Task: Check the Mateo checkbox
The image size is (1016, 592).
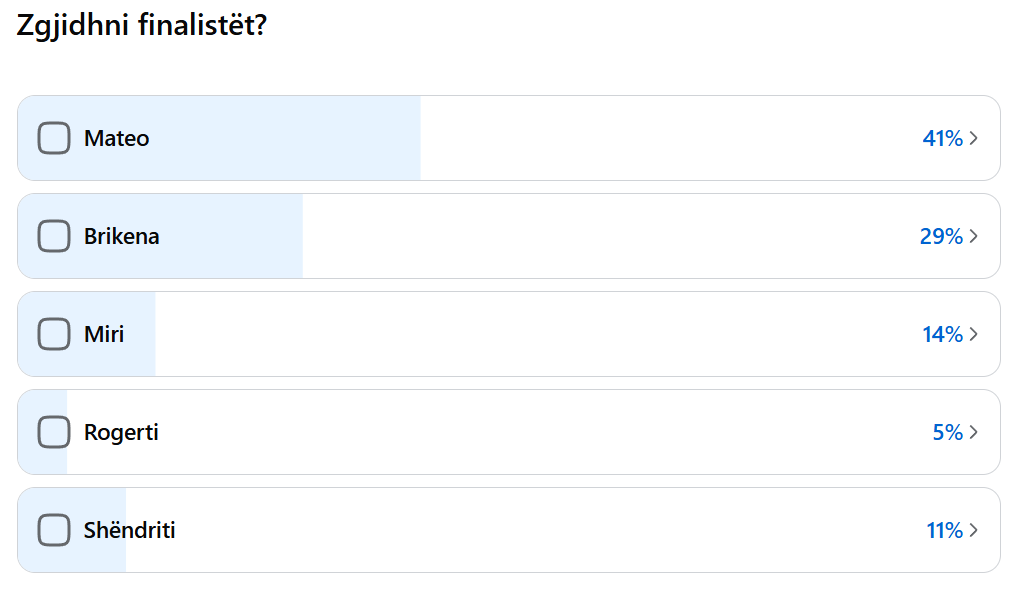Action: click(54, 138)
